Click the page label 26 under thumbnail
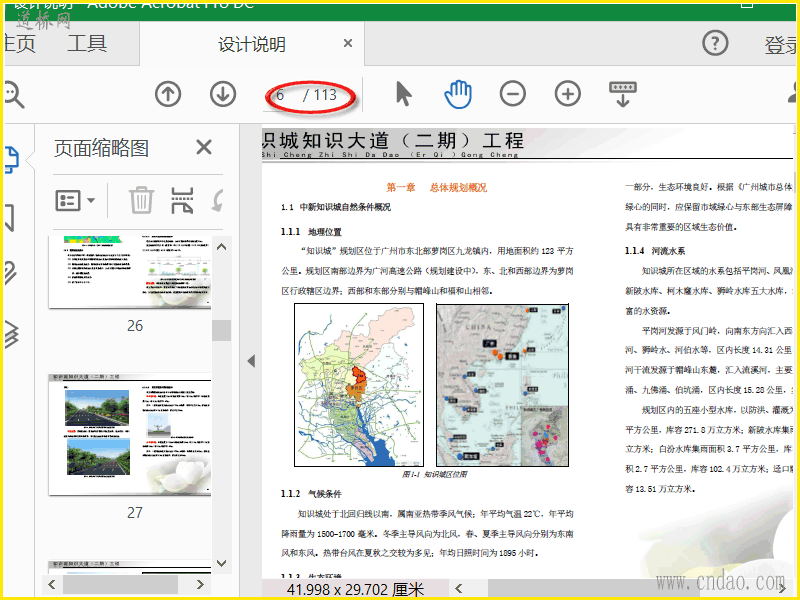This screenshot has height=600, width=800. (135, 326)
